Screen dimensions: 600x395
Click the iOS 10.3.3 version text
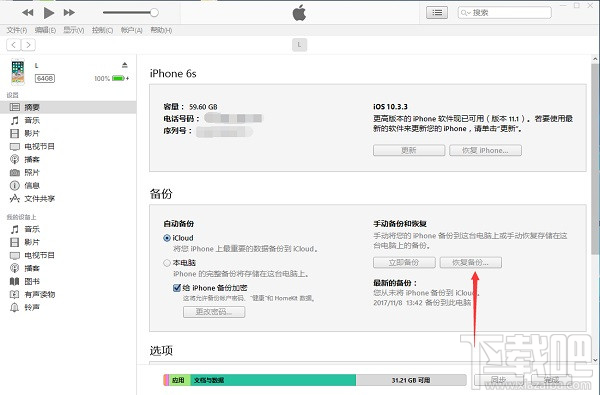(390, 107)
